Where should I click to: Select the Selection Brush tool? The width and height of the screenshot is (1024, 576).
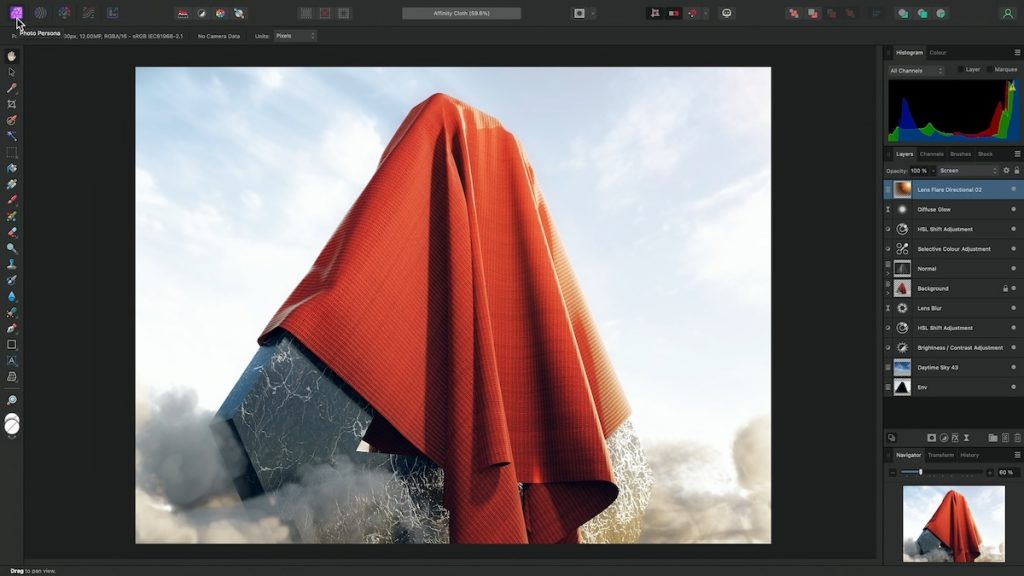[x=12, y=120]
